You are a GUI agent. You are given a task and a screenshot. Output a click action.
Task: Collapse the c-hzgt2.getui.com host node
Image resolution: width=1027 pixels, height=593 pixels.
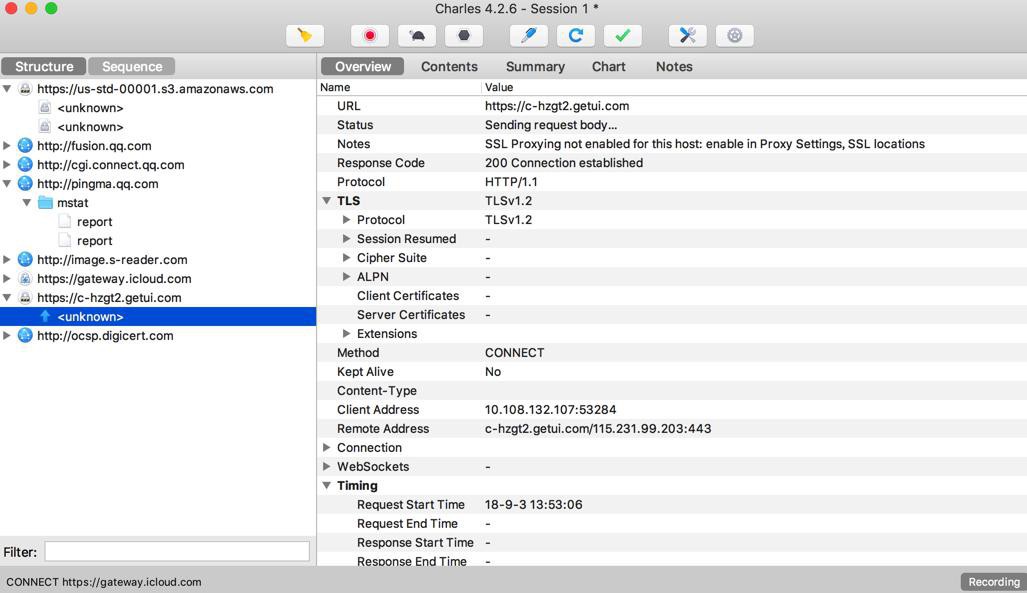[7, 297]
